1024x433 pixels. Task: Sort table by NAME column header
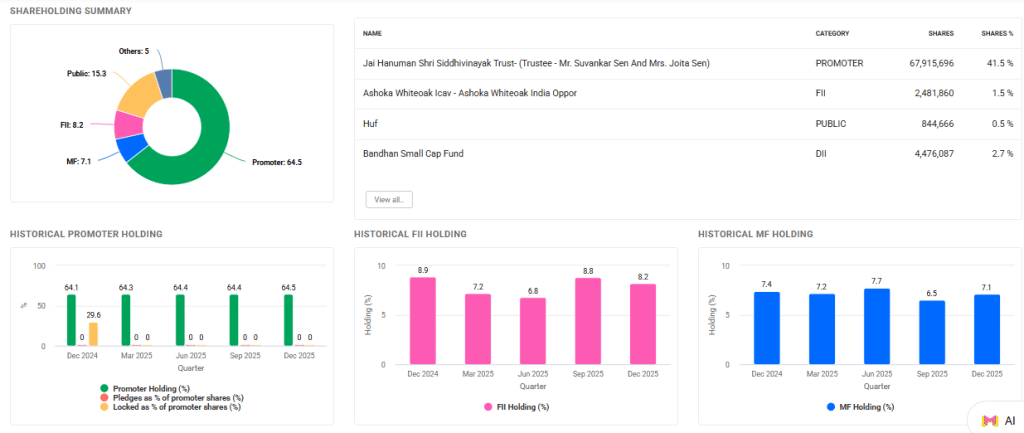(x=372, y=33)
